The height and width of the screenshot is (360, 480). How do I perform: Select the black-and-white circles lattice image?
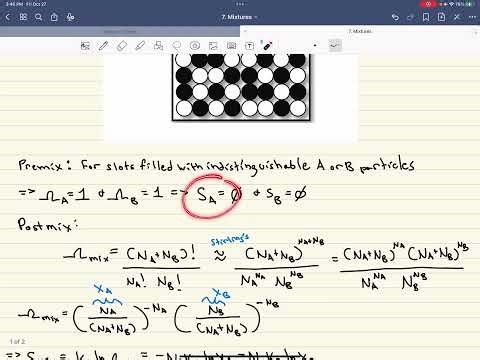click(242, 88)
